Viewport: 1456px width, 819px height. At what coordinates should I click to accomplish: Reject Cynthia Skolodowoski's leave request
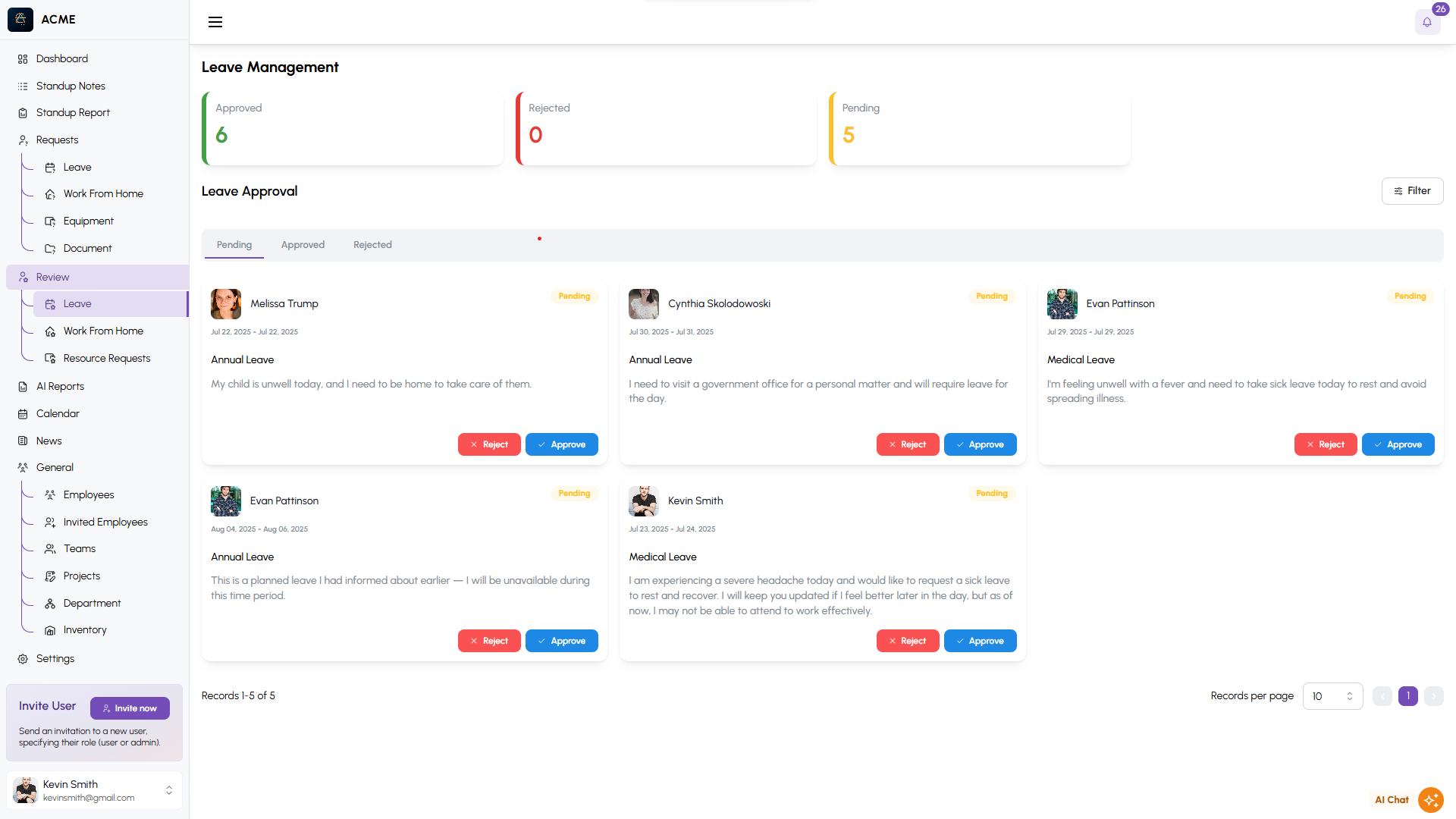click(907, 444)
